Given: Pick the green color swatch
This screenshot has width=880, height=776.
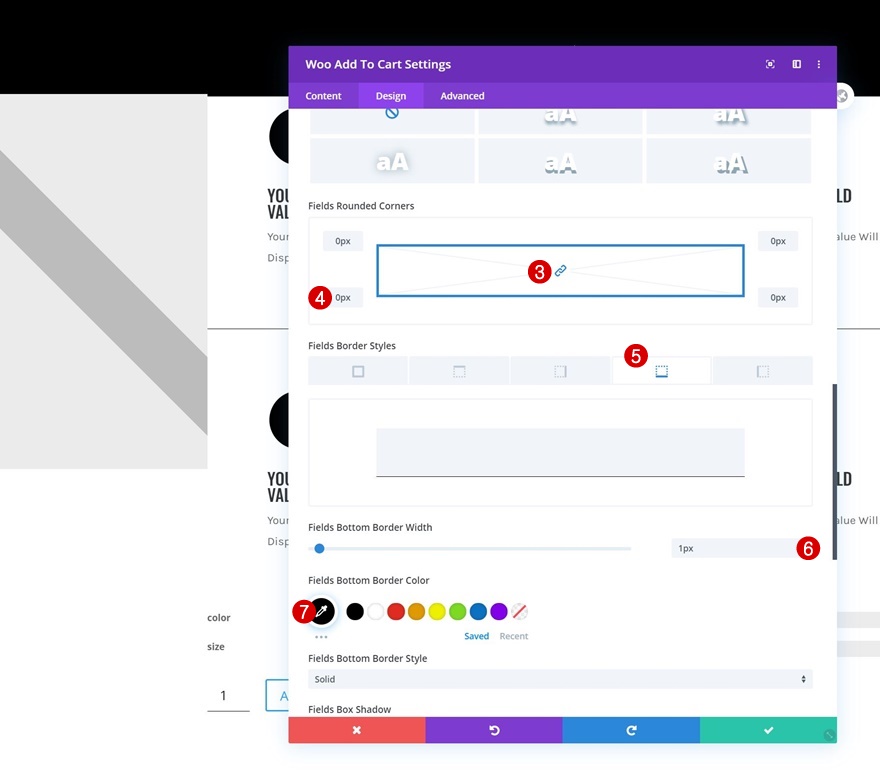Looking at the screenshot, I should (x=457, y=611).
